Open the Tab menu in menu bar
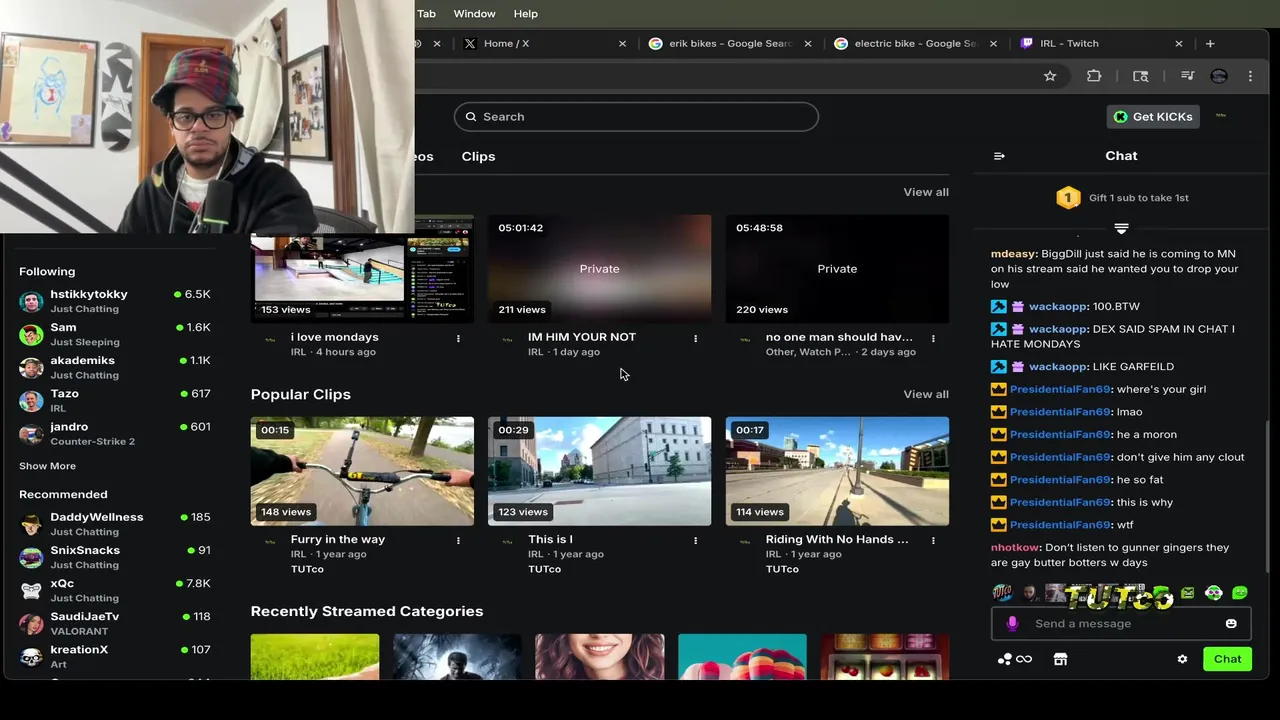The width and height of the screenshot is (1280, 720). [x=426, y=13]
